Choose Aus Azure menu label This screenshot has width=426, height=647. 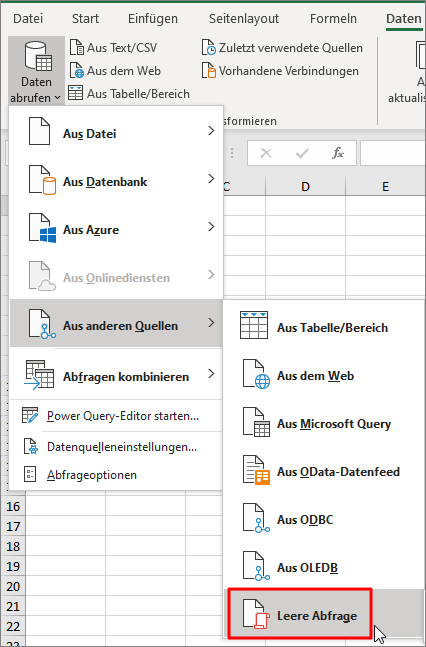(x=91, y=230)
